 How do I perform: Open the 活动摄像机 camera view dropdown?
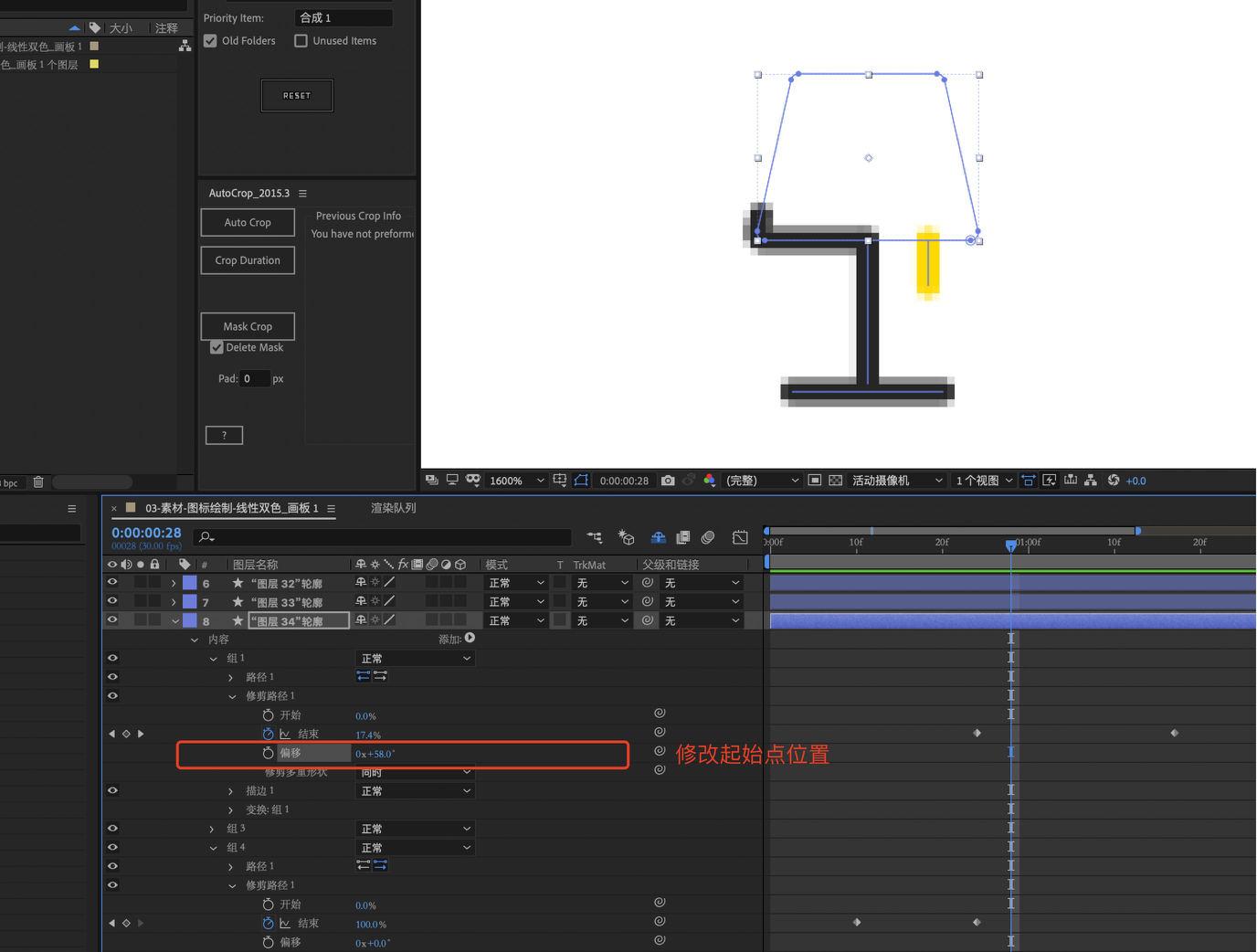point(897,481)
